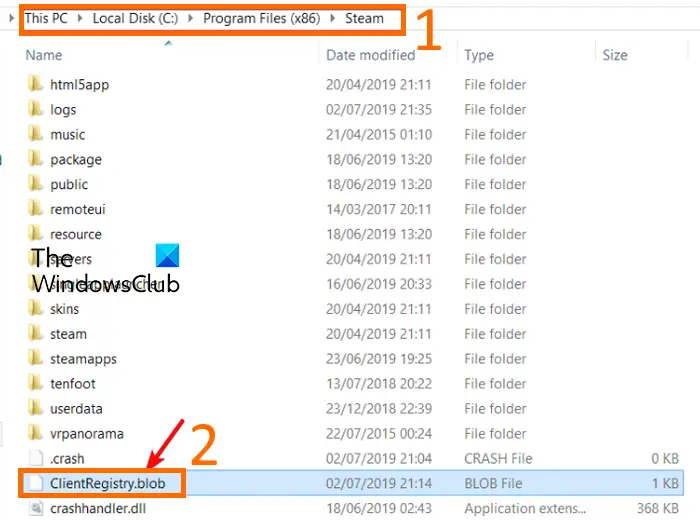Click the date 13/07/2018 20:22
700x520 pixels.
coord(379,383)
